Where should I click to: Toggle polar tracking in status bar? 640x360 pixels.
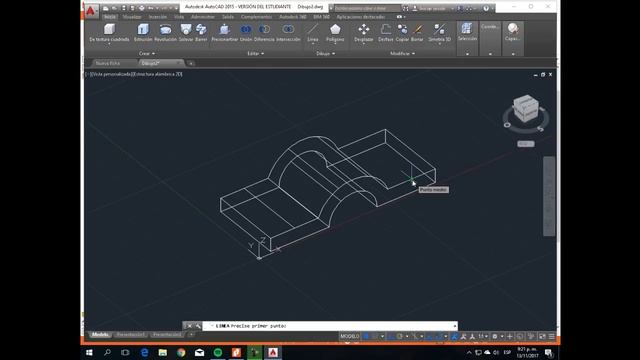pyautogui.click(x=400, y=336)
